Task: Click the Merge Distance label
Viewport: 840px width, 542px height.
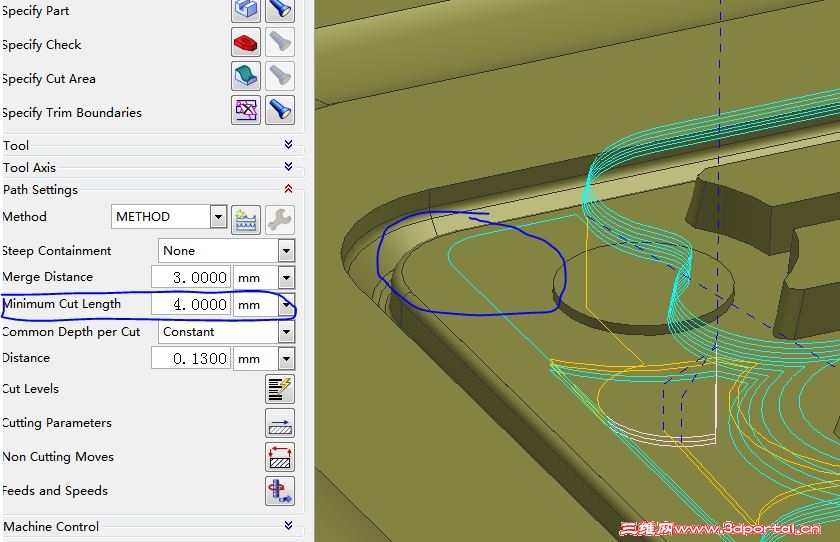Action: [48, 277]
